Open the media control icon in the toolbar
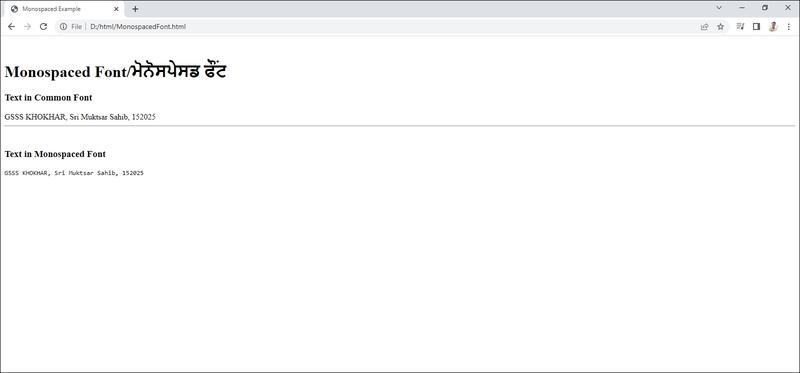This screenshot has height=373, width=800. coord(740,27)
